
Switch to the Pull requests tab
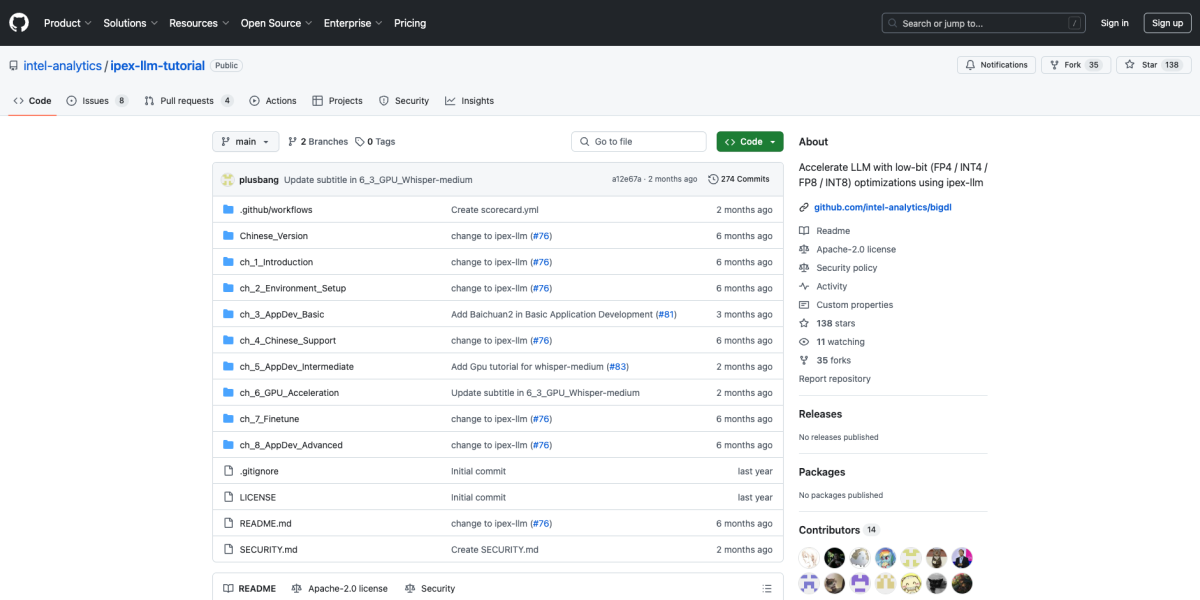pyautogui.click(x=188, y=101)
